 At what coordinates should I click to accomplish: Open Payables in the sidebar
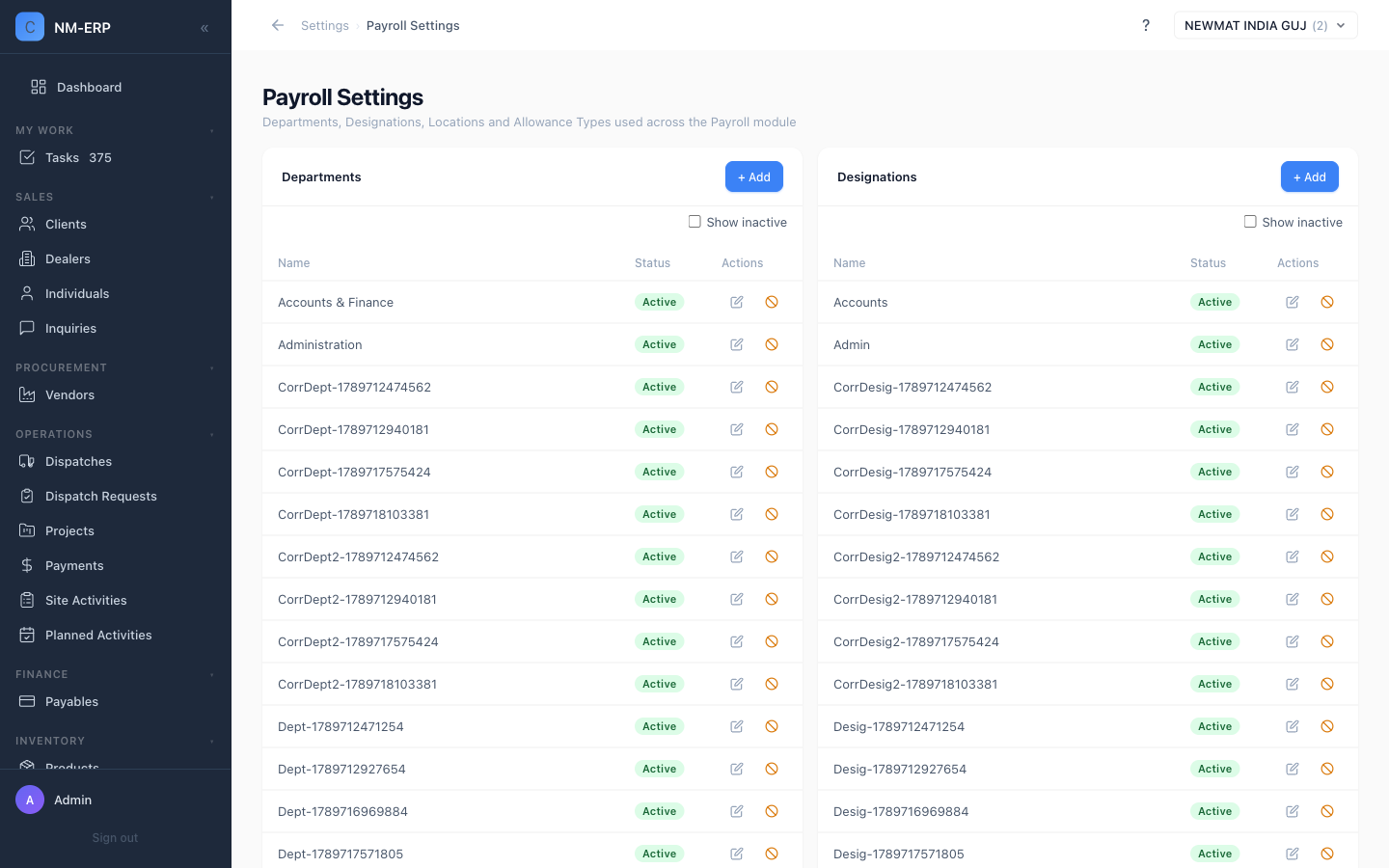(x=116, y=701)
